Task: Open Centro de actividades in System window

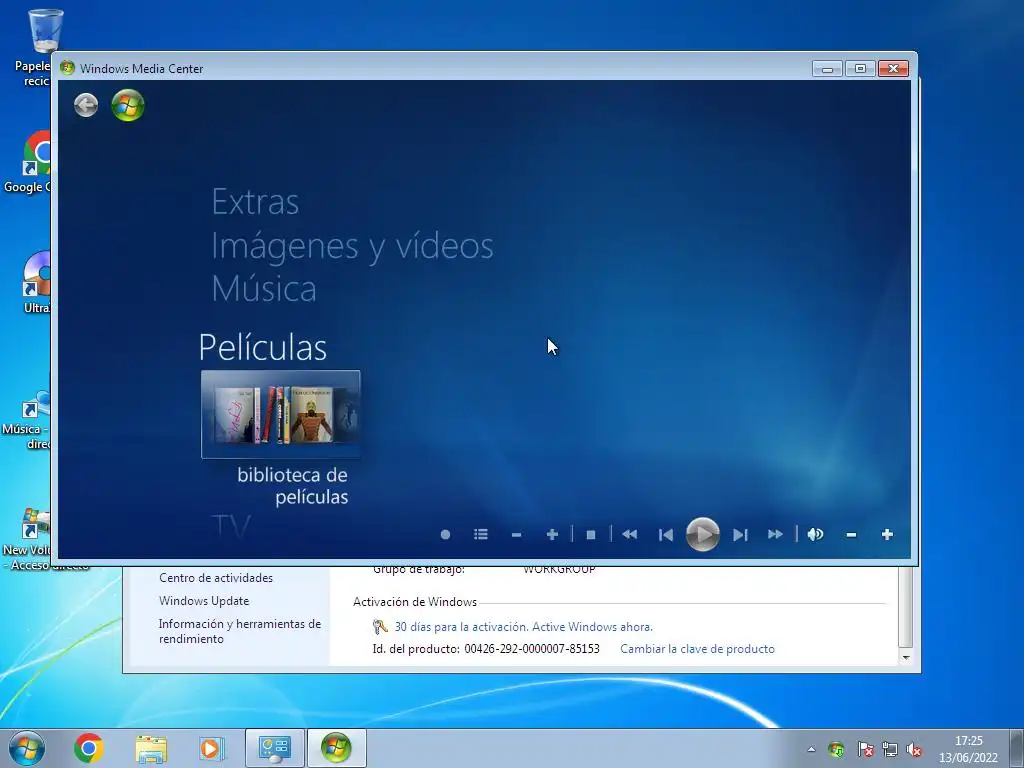Action: [x=216, y=578]
